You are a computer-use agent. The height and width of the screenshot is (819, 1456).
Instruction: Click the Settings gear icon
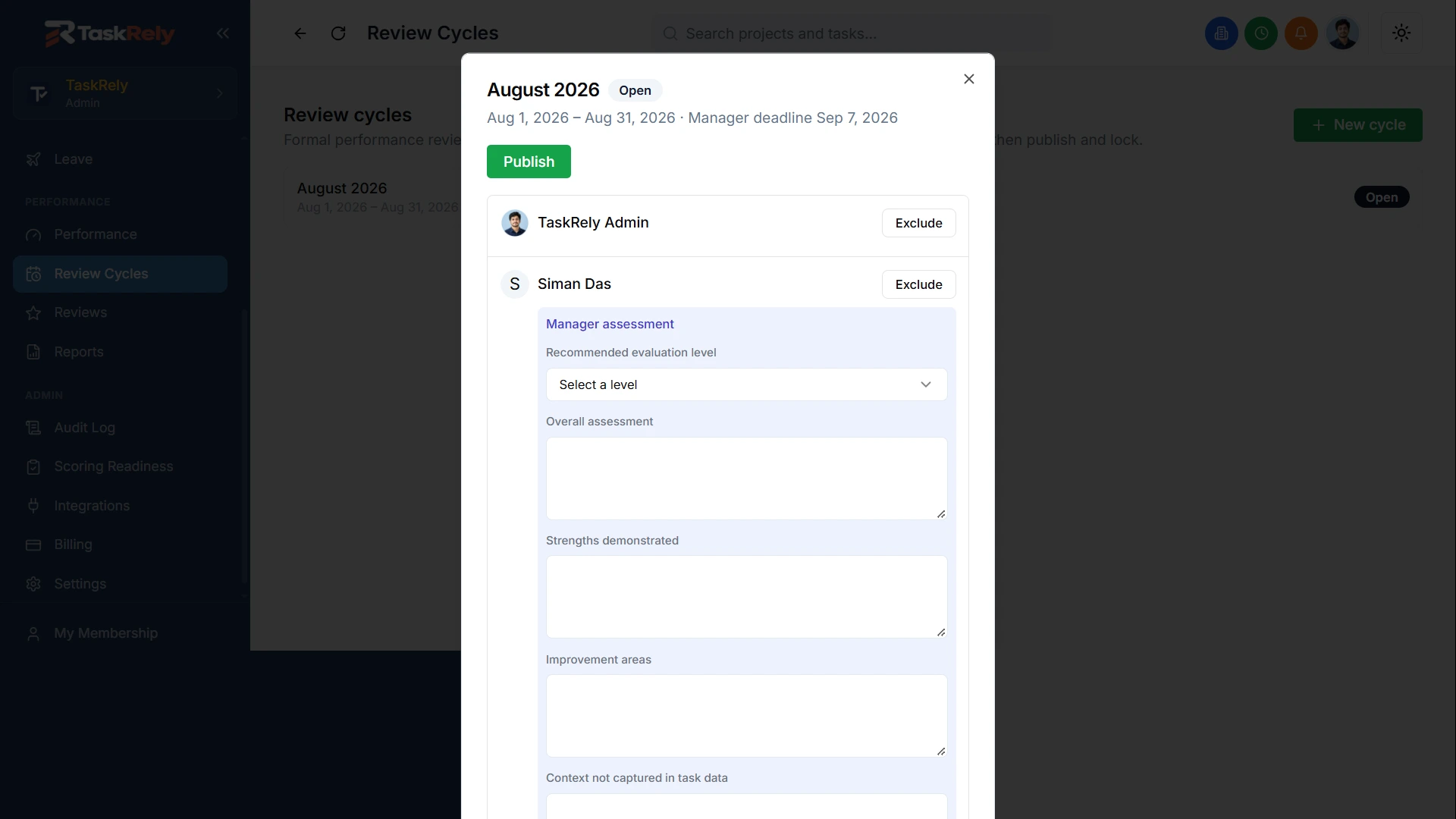pyautogui.click(x=33, y=584)
